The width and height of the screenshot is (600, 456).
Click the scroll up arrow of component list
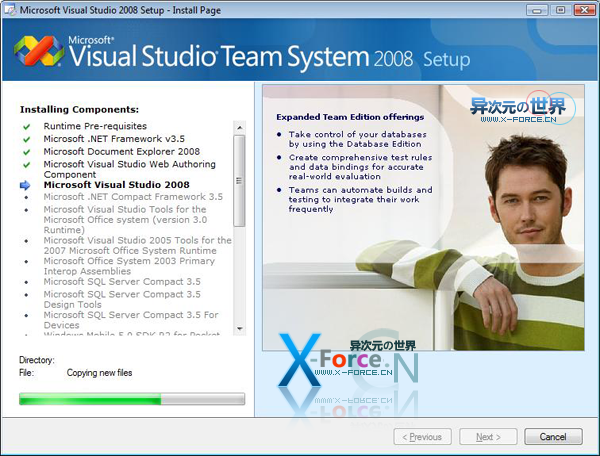(240, 127)
